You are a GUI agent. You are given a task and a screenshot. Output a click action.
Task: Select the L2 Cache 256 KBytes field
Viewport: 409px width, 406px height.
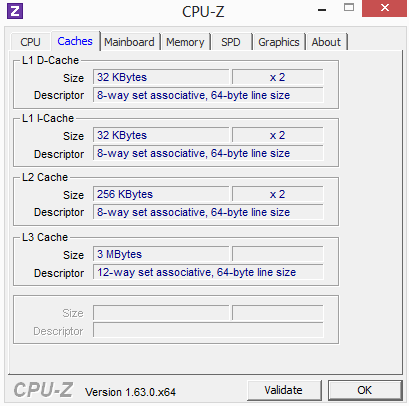[161, 194]
